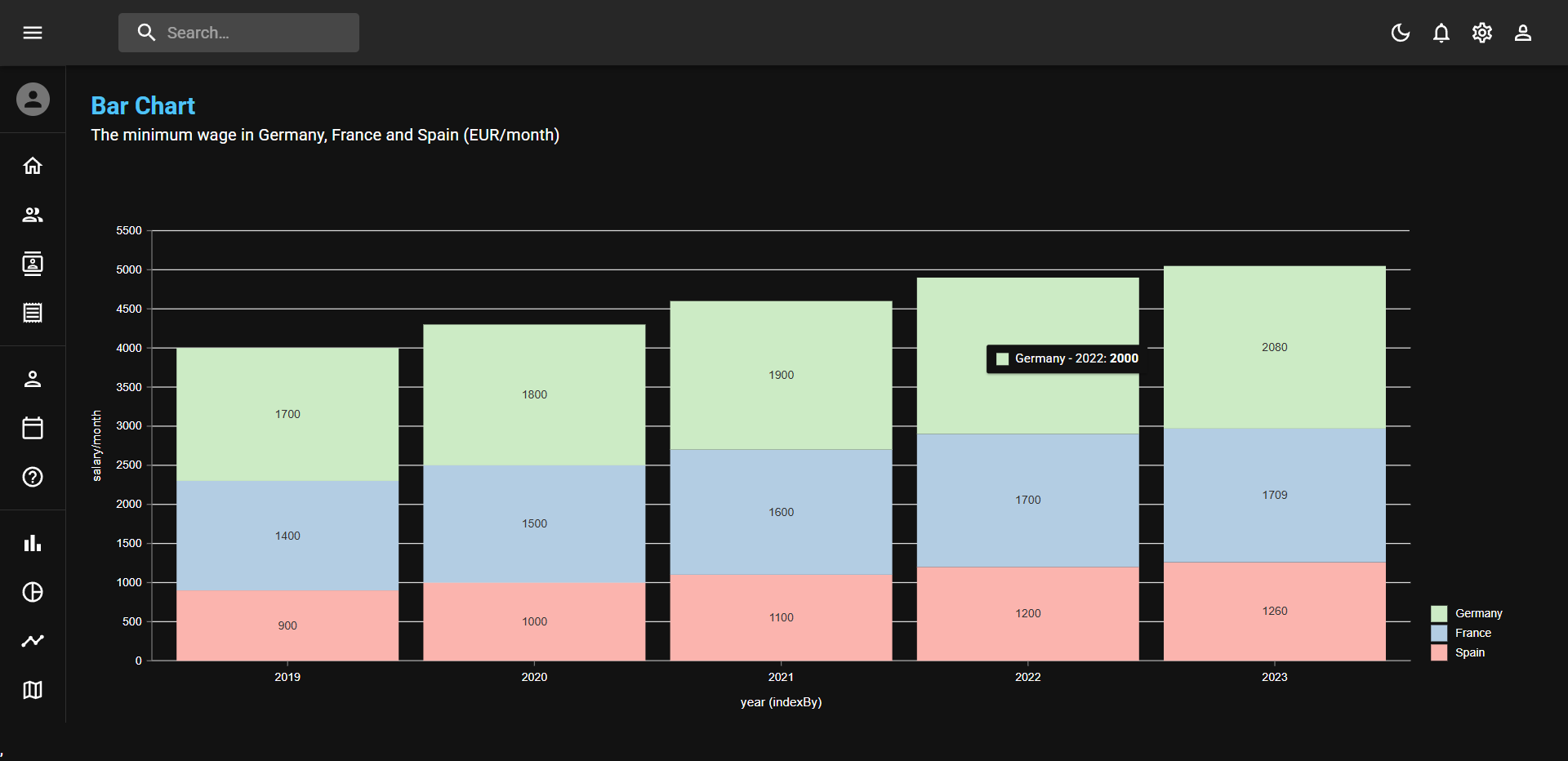This screenshot has height=761, width=1568.
Task: Click the France legend label
Action: click(x=1472, y=633)
